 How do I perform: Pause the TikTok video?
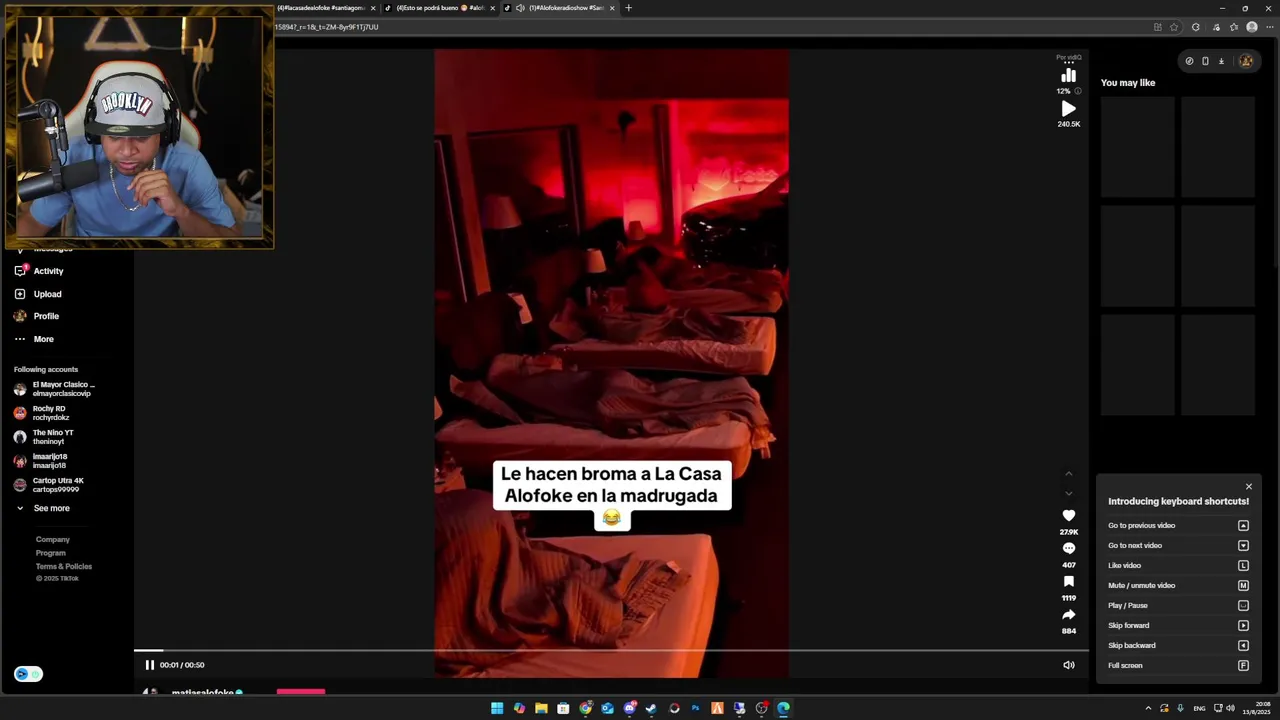(x=149, y=665)
